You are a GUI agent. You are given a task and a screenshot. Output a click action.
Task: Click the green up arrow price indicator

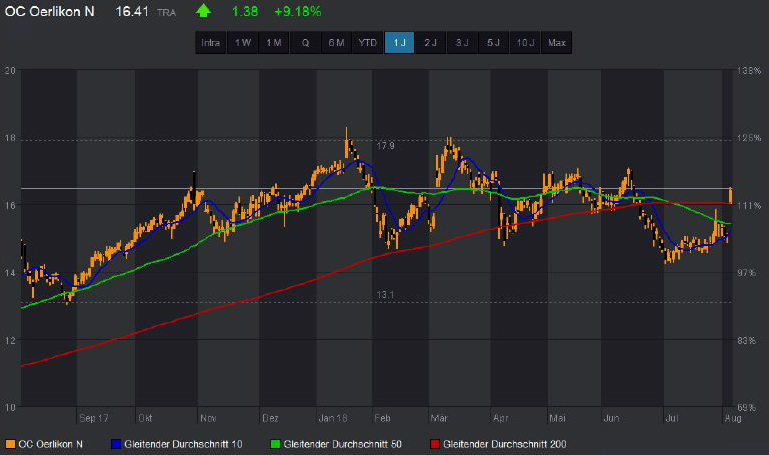coord(204,12)
